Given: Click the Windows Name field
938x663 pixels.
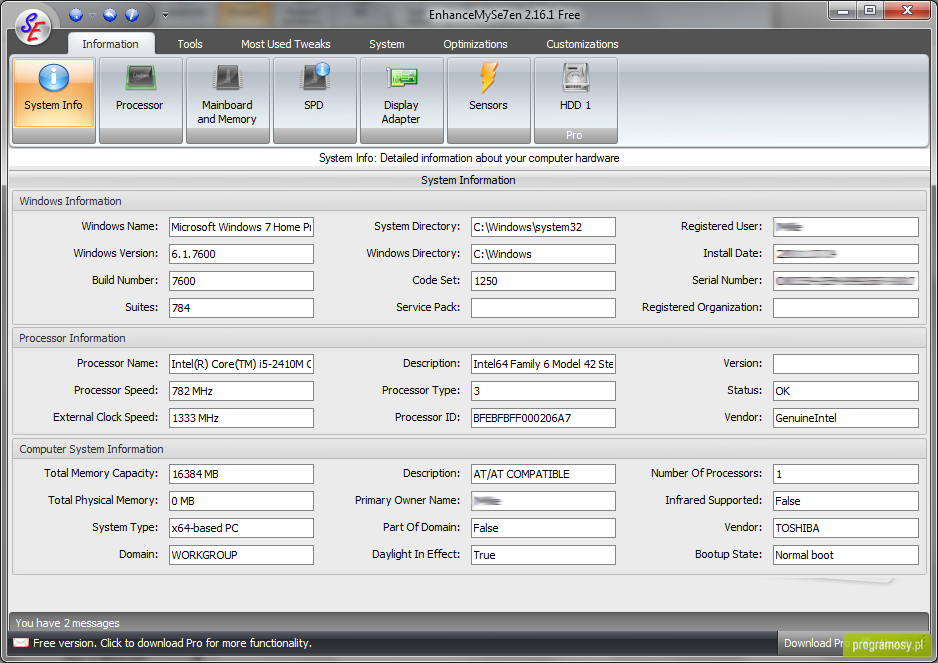Looking at the screenshot, I should [x=241, y=227].
